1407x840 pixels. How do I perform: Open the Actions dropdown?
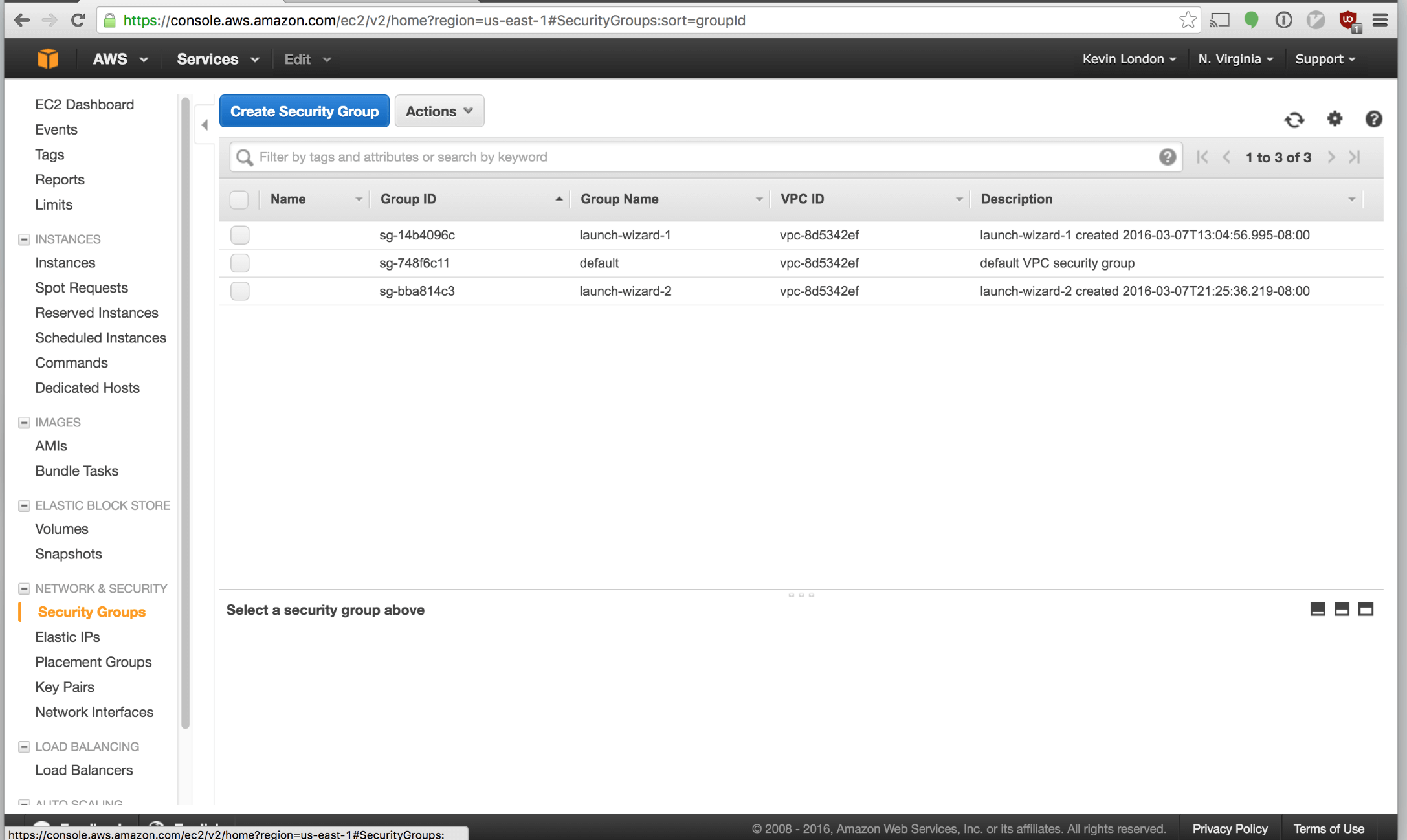(x=439, y=111)
